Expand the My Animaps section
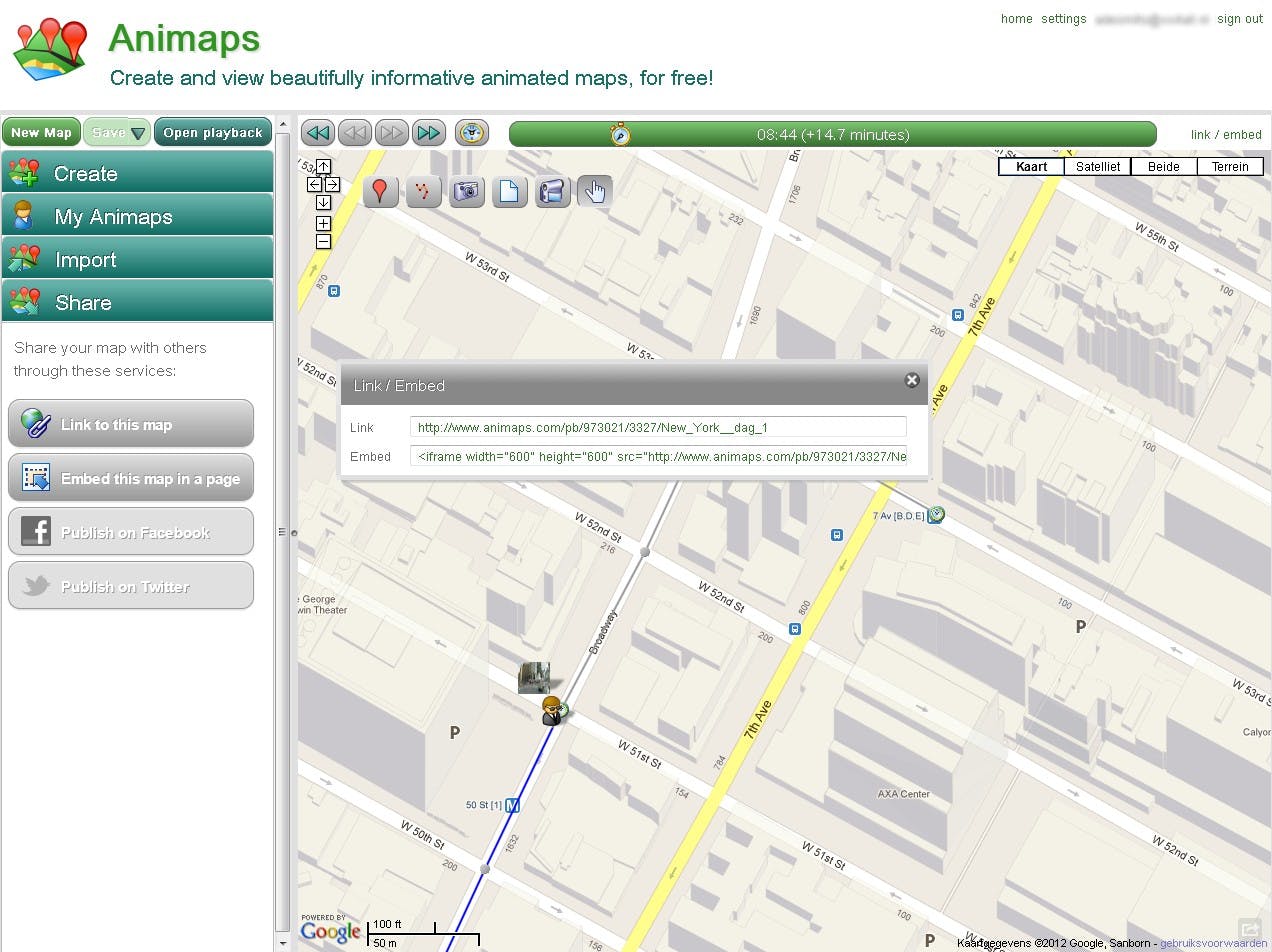Image resolution: width=1272 pixels, height=952 pixels. [137, 216]
